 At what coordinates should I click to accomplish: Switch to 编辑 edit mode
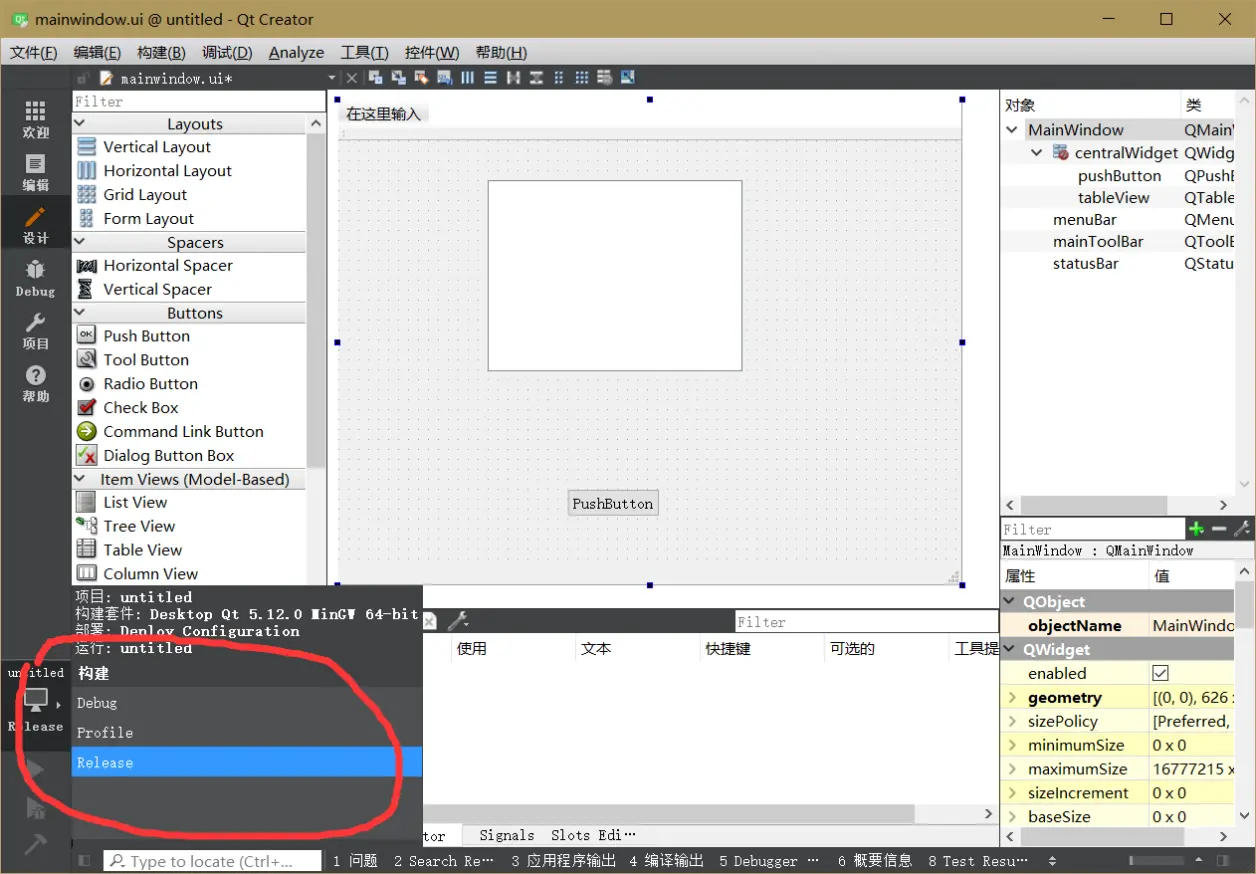35,172
